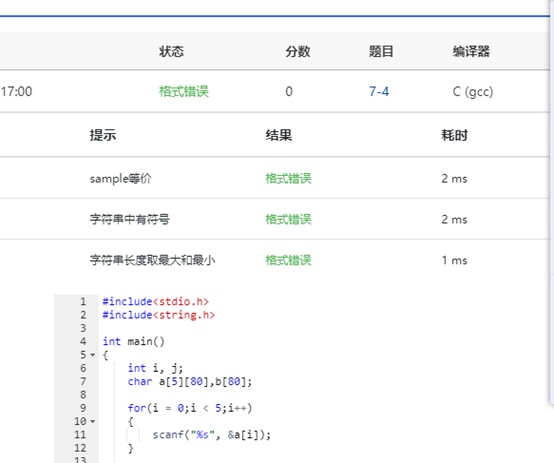The width and height of the screenshot is (554, 463).
Task: Place cursor on int main() line
Action: click(134, 341)
